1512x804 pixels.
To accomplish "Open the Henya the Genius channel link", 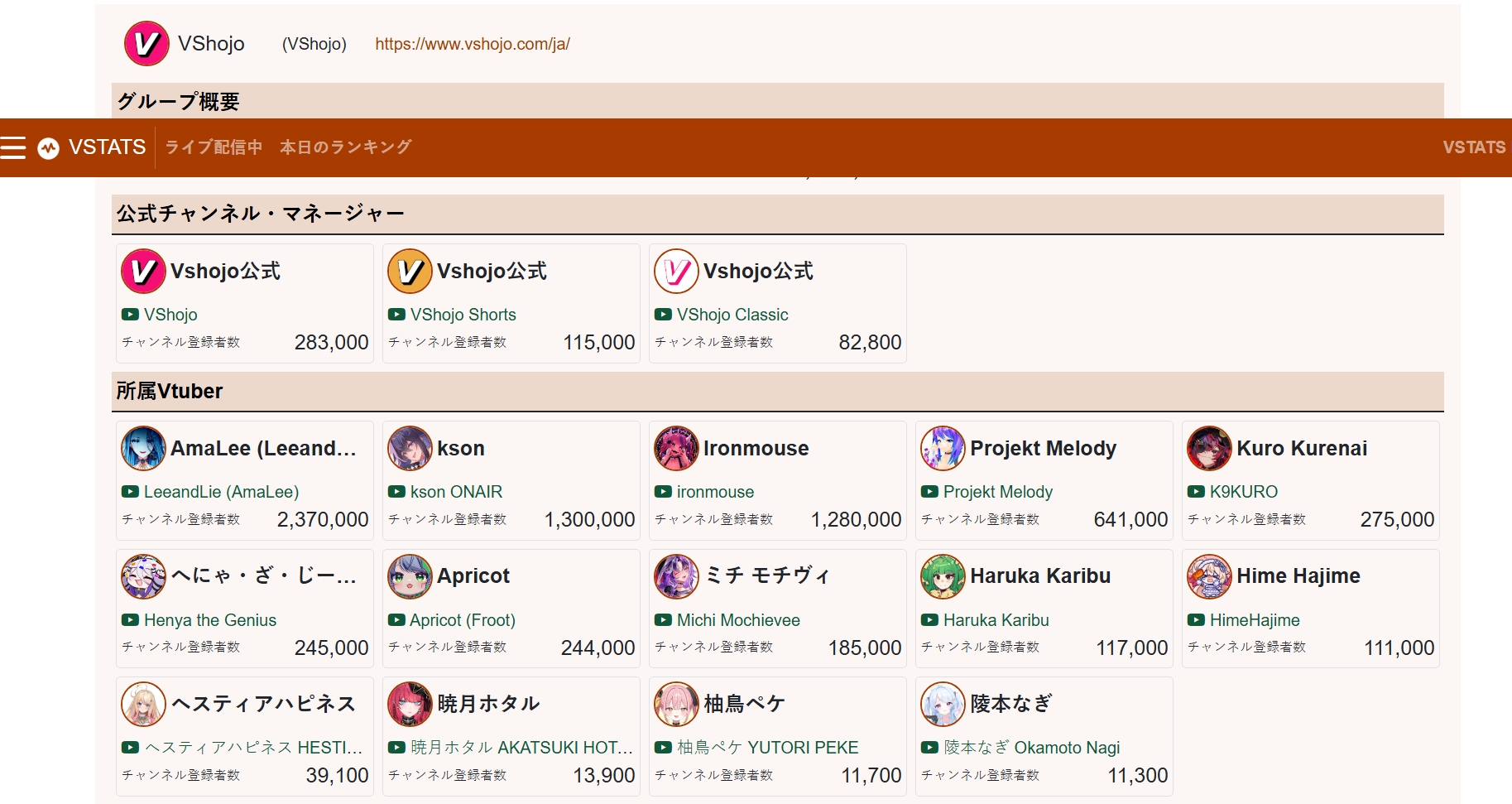I will (210, 620).
